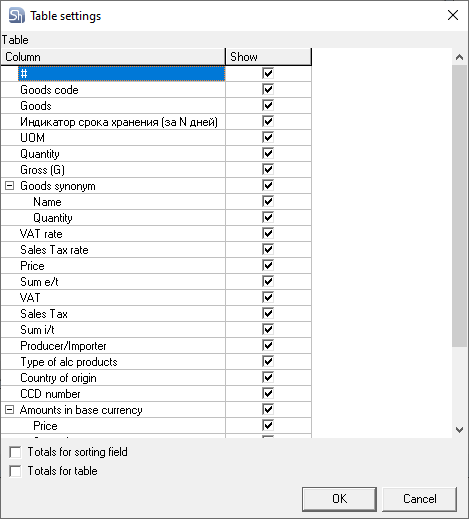Confirm with the OK button
The image size is (469, 519).
[339, 499]
